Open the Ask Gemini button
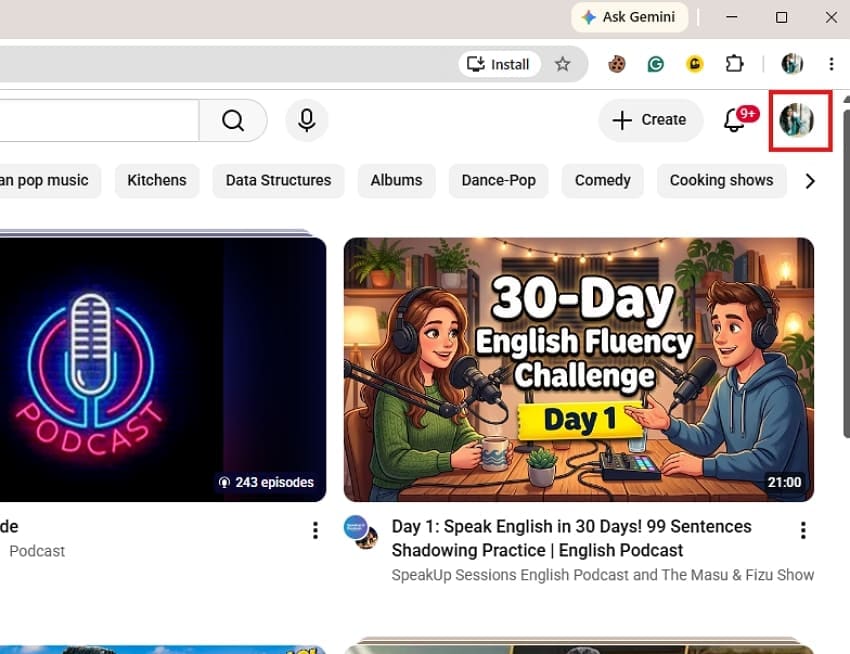Viewport: 850px width, 654px height. pyautogui.click(x=629, y=17)
